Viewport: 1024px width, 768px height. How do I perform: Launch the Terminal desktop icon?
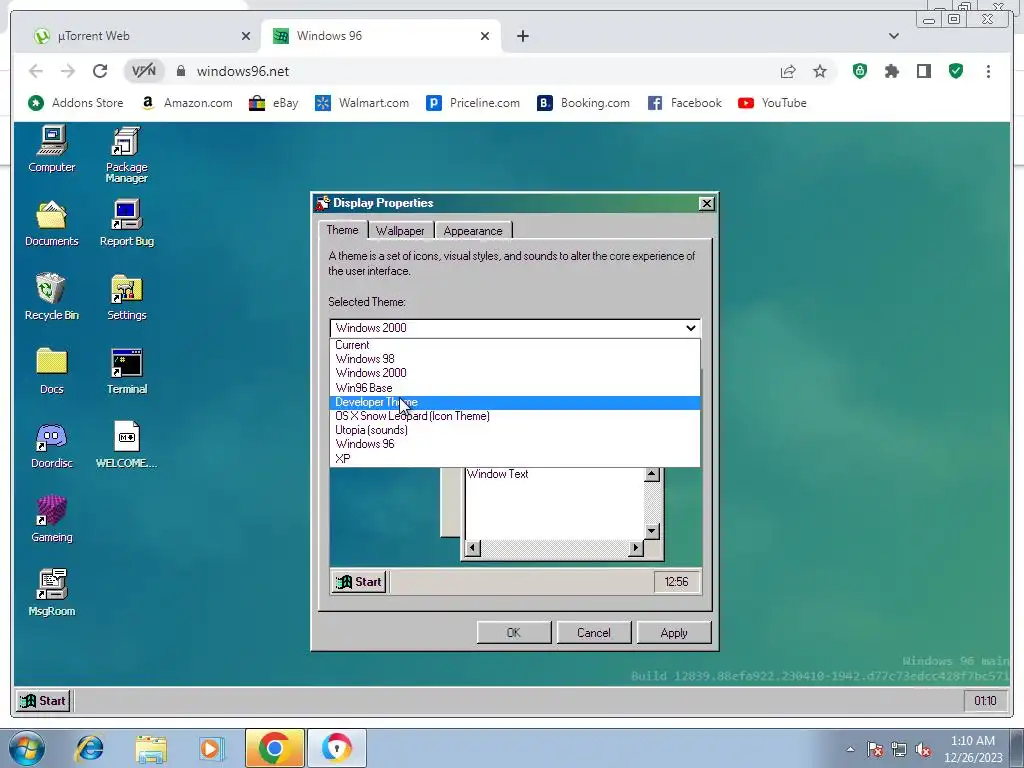tap(127, 371)
